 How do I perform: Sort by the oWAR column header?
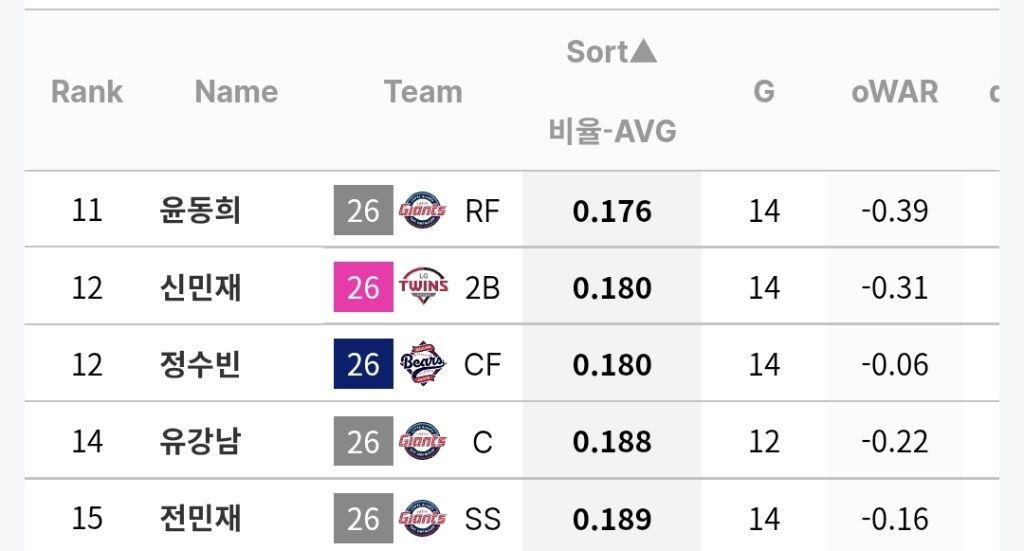[x=895, y=91]
